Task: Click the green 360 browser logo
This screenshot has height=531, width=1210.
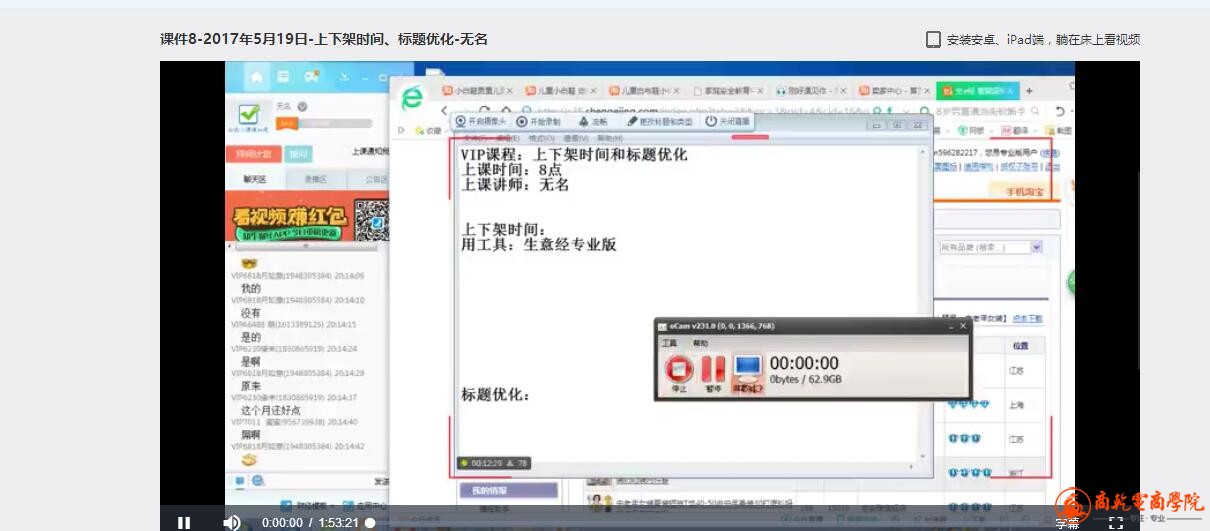Action: coord(411,98)
